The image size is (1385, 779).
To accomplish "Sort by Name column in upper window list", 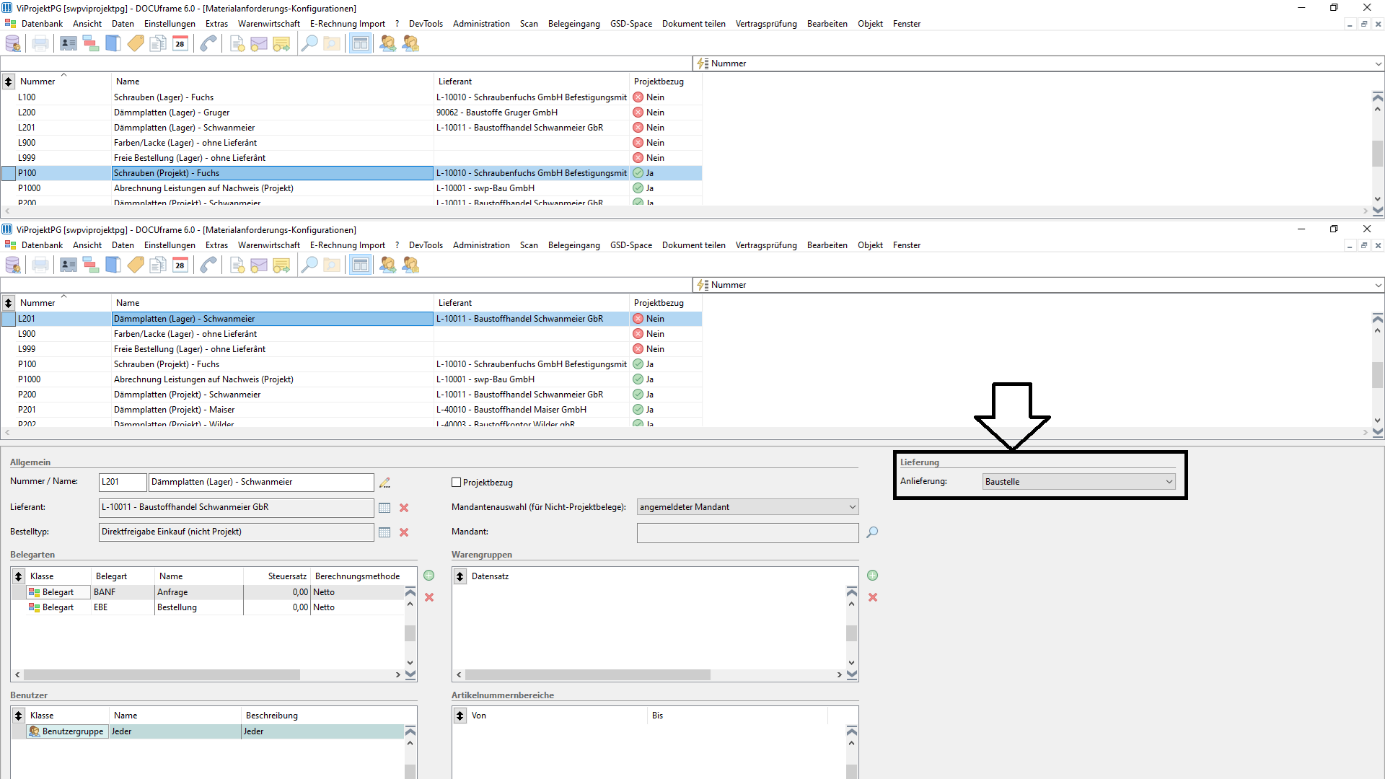I will pyautogui.click(x=273, y=81).
